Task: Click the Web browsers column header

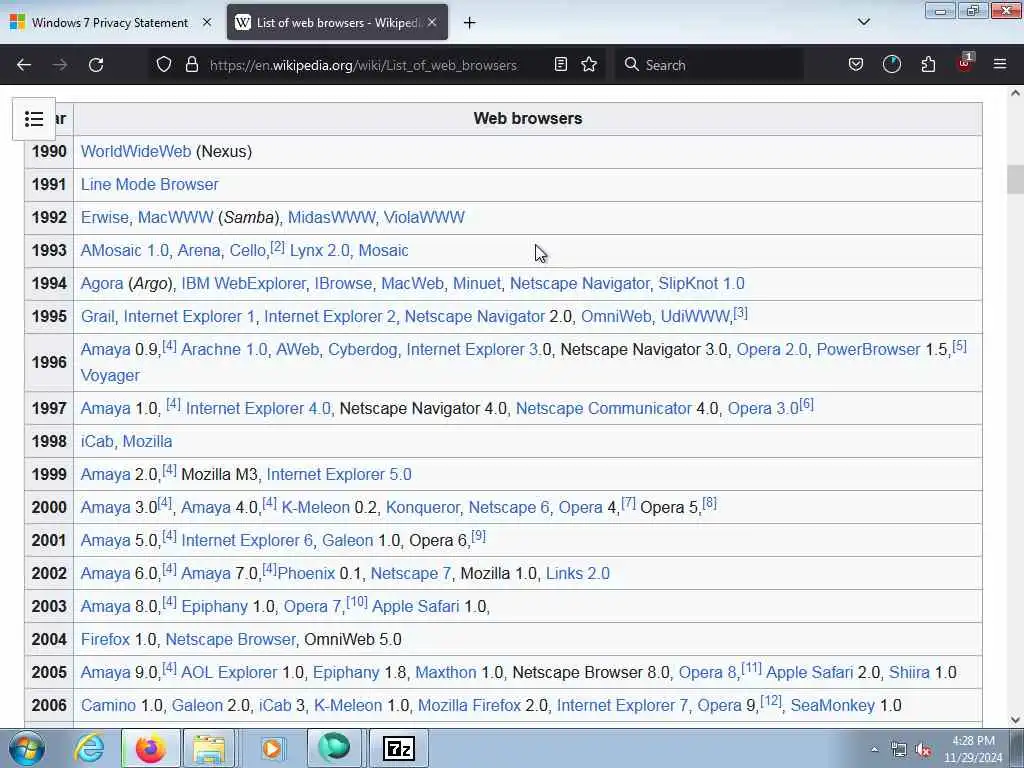Action: coord(528,119)
